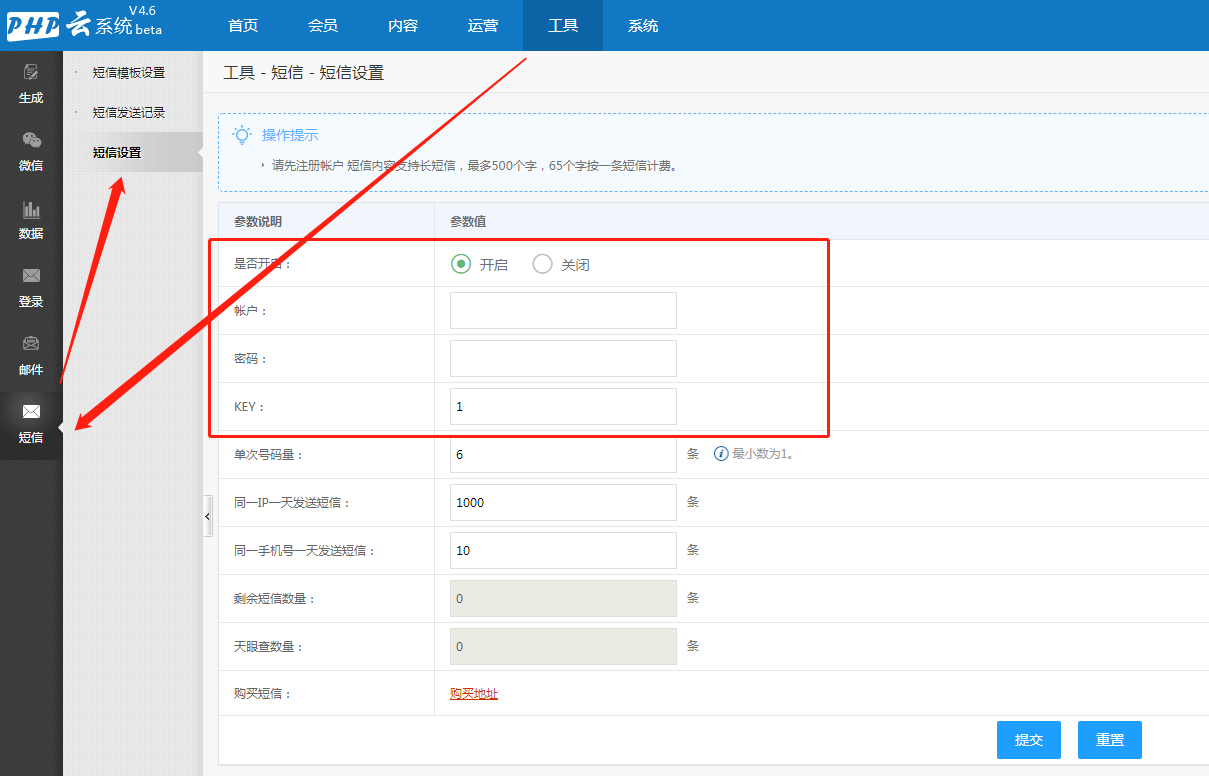The width and height of the screenshot is (1209, 776).
Task: Click the 密码 input field
Action: [x=563, y=359]
